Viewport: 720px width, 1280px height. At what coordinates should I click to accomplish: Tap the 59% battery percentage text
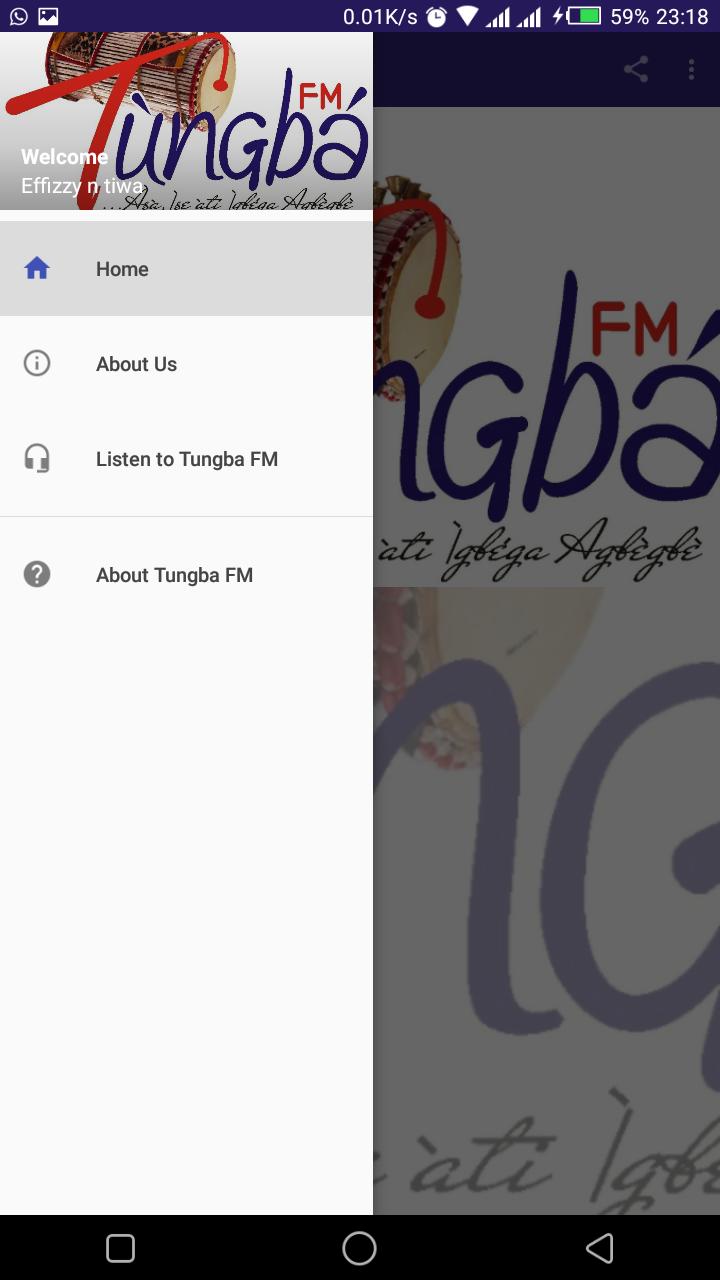pos(629,16)
